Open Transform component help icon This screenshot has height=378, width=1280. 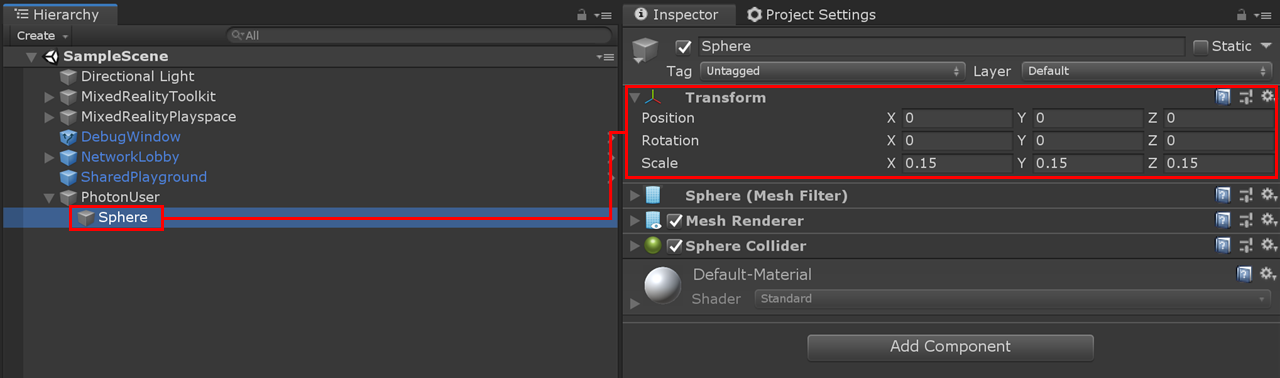click(x=1222, y=97)
